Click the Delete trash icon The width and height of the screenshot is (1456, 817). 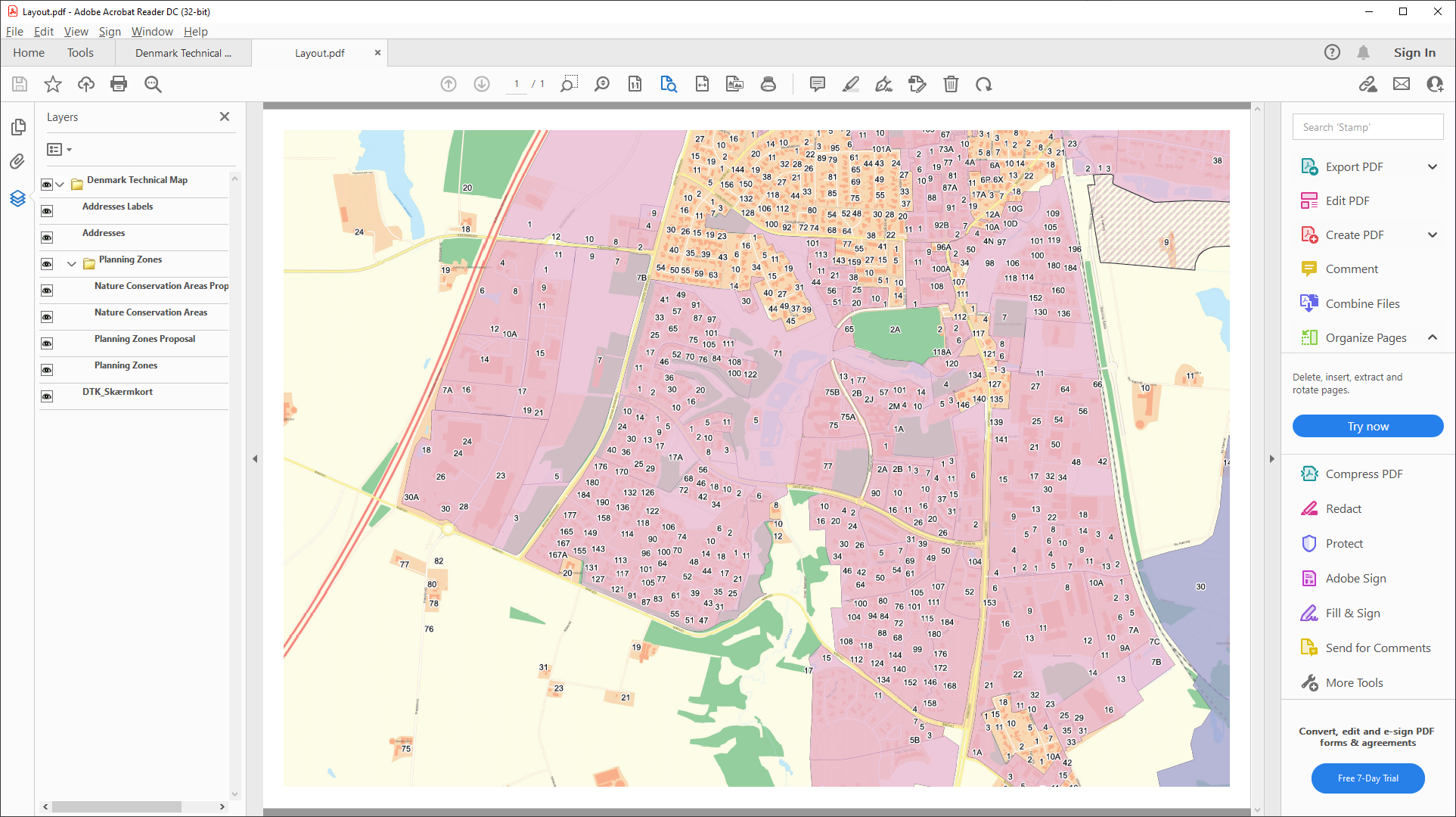point(951,84)
